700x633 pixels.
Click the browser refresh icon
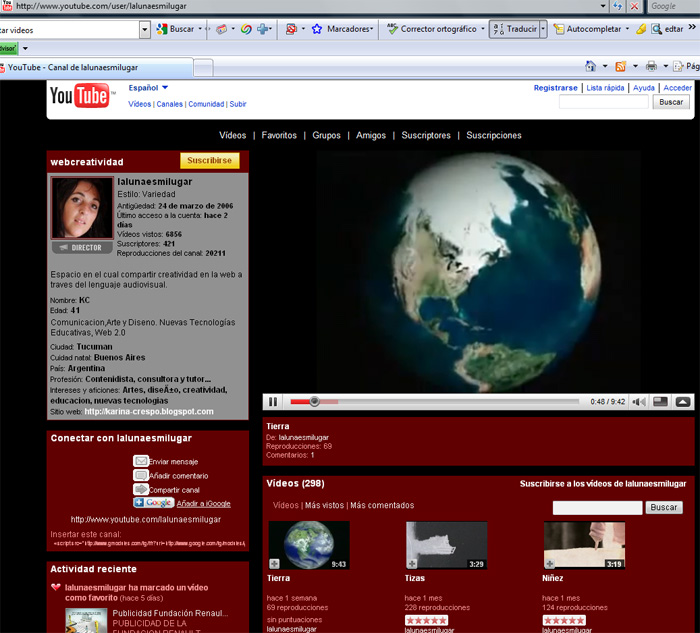point(617,6)
